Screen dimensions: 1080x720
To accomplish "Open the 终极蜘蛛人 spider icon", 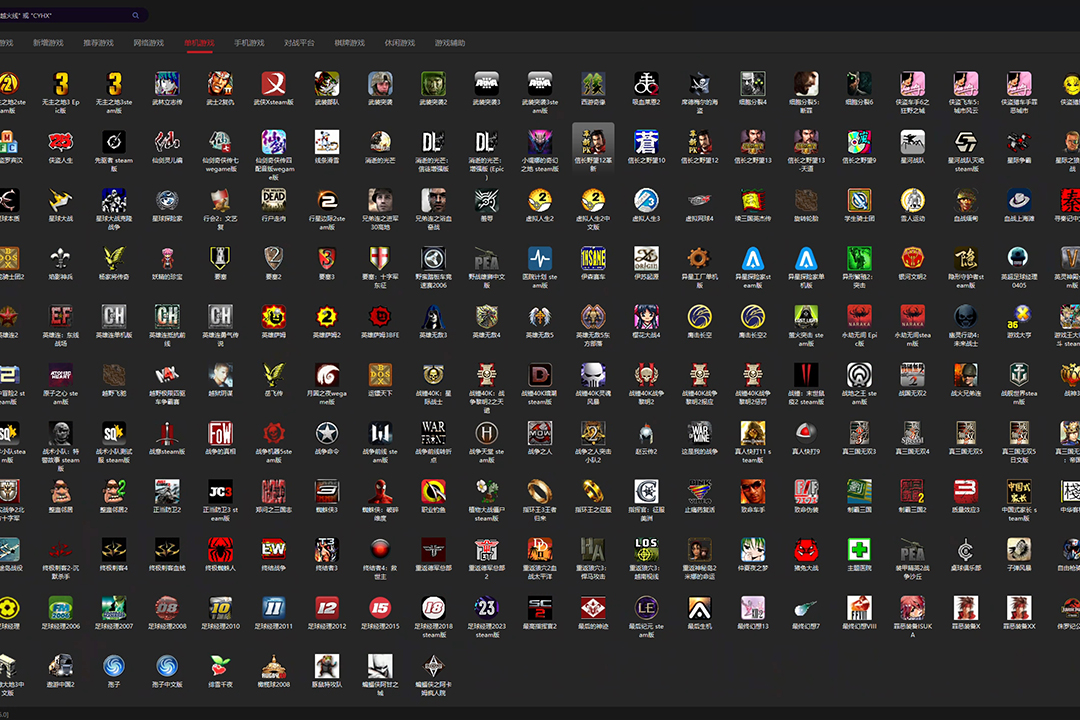I will (x=220, y=550).
